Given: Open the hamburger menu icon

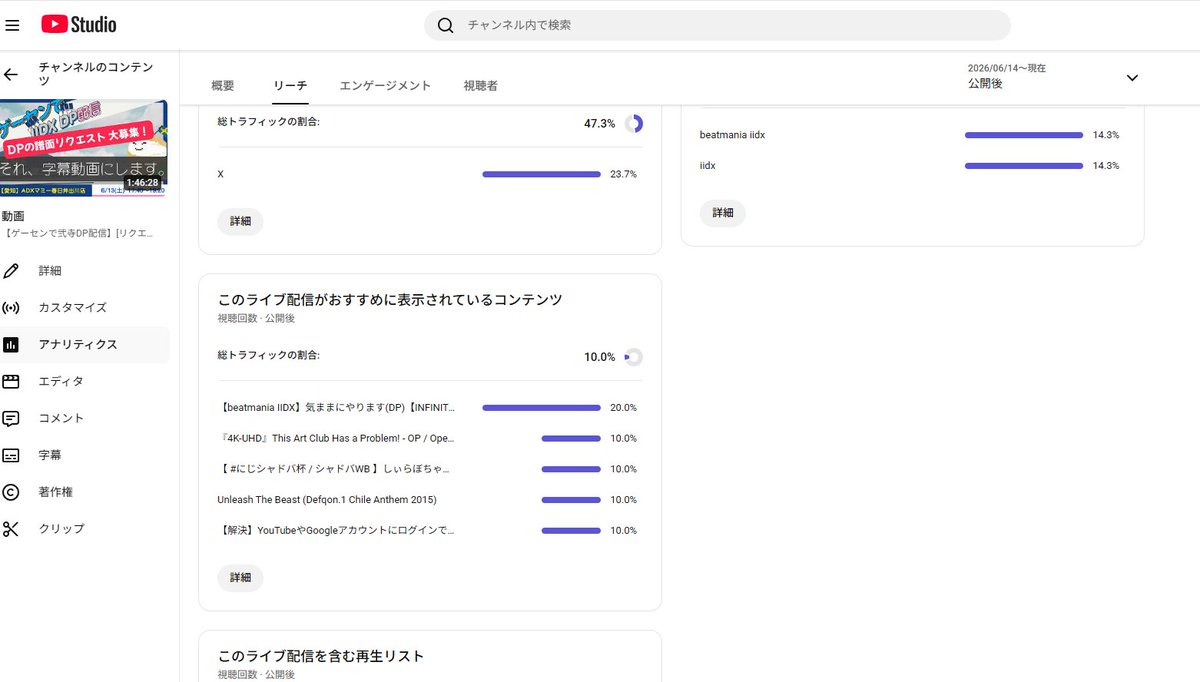Looking at the screenshot, I should (x=12, y=25).
